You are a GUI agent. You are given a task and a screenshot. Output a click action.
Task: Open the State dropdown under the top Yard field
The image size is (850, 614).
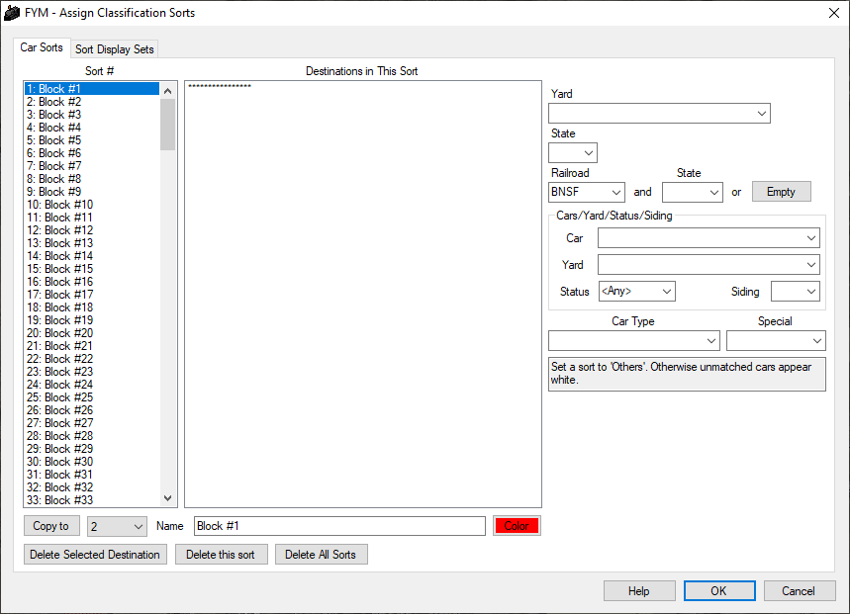point(573,153)
